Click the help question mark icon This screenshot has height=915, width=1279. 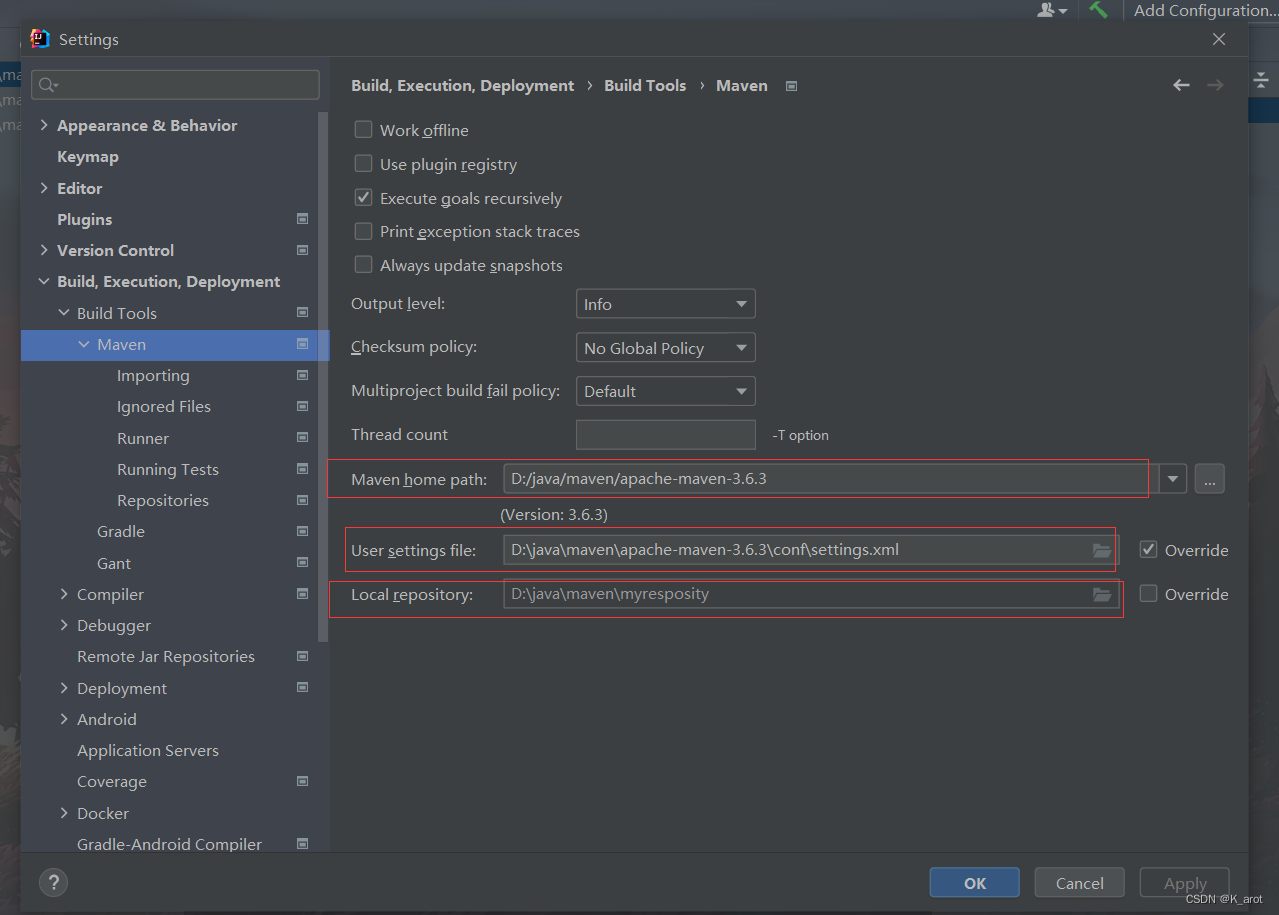[x=53, y=882]
